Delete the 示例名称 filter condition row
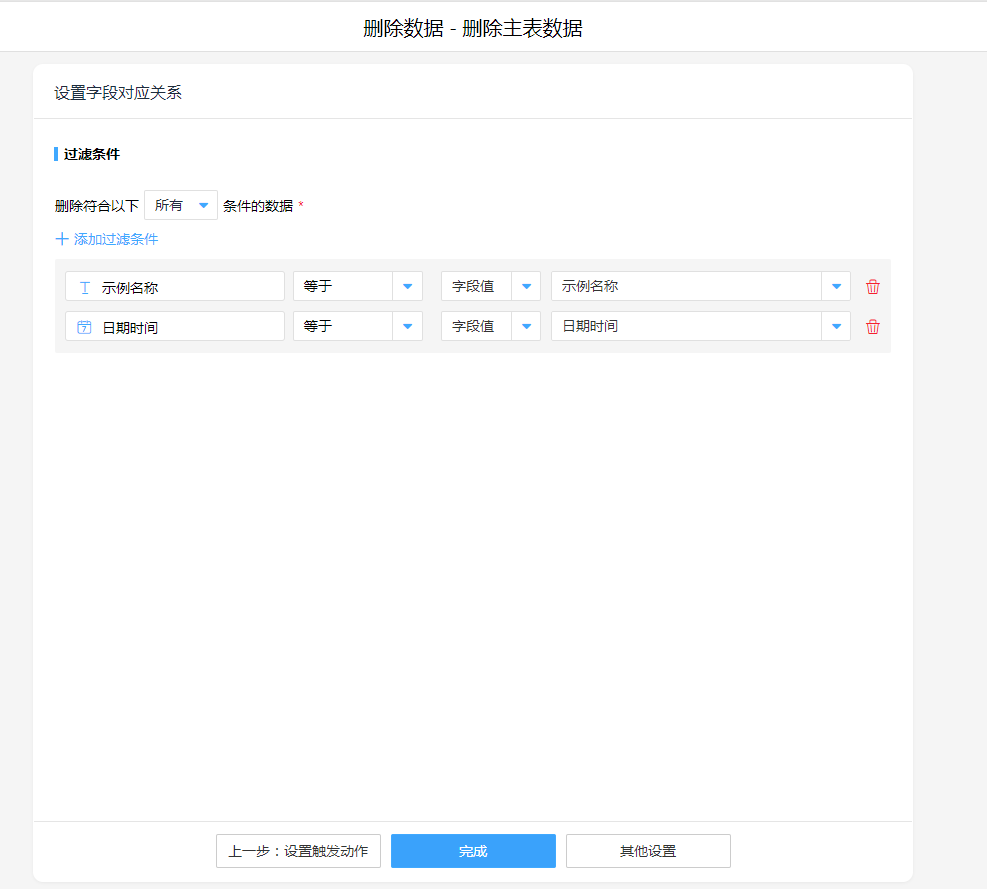The image size is (987, 889). point(873,287)
